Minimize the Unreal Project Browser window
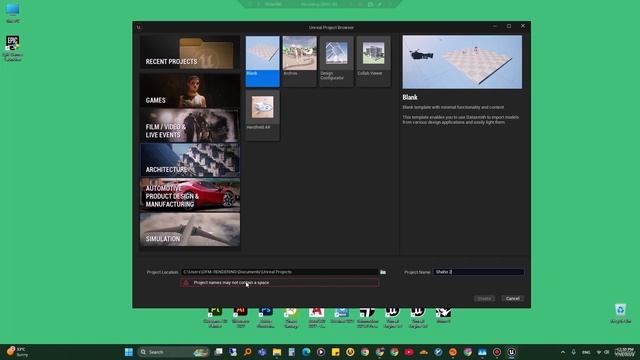The image size is (640, 360). point(495,26)
